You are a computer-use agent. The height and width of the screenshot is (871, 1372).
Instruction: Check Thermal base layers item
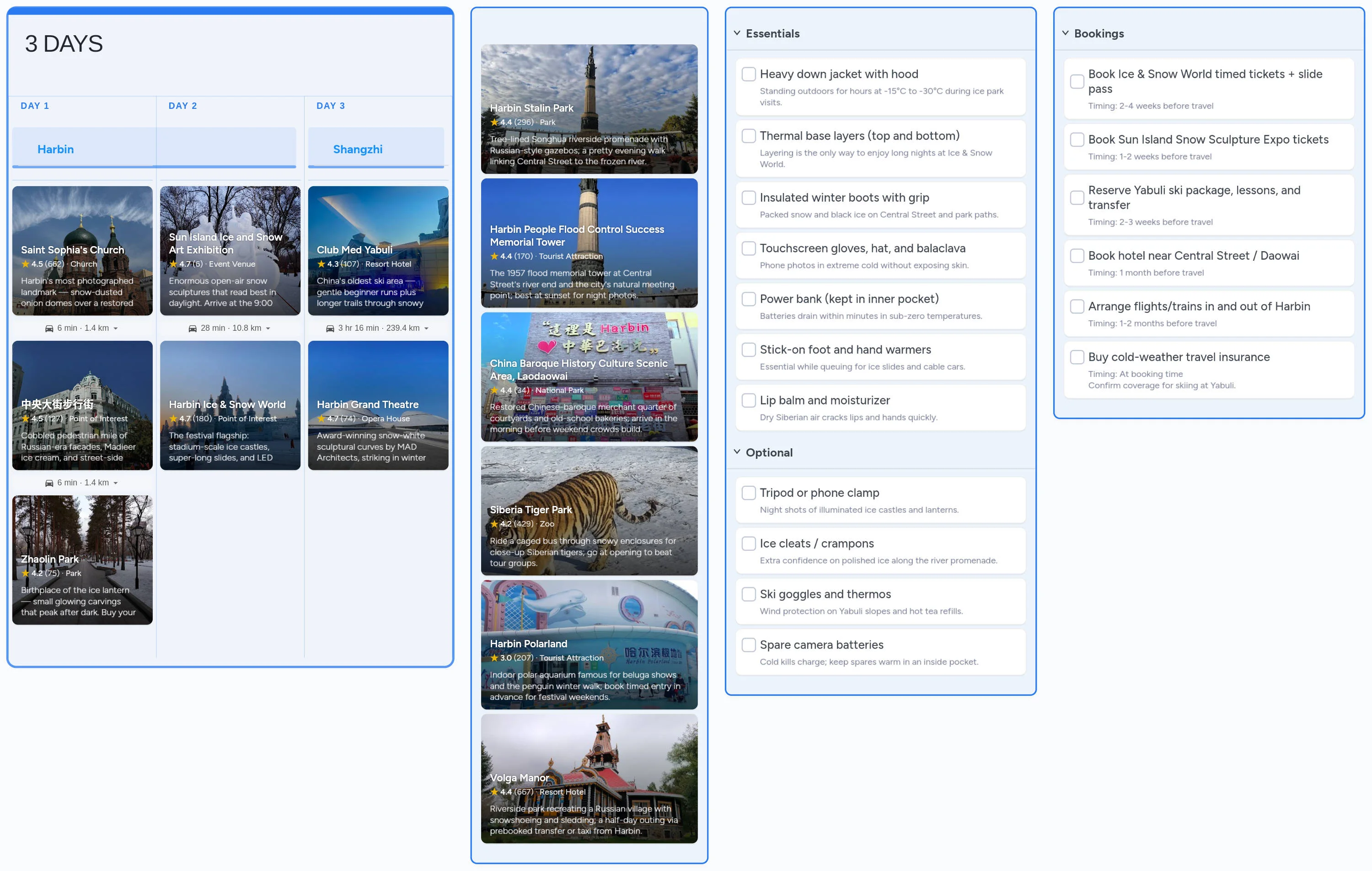[749, 136]
